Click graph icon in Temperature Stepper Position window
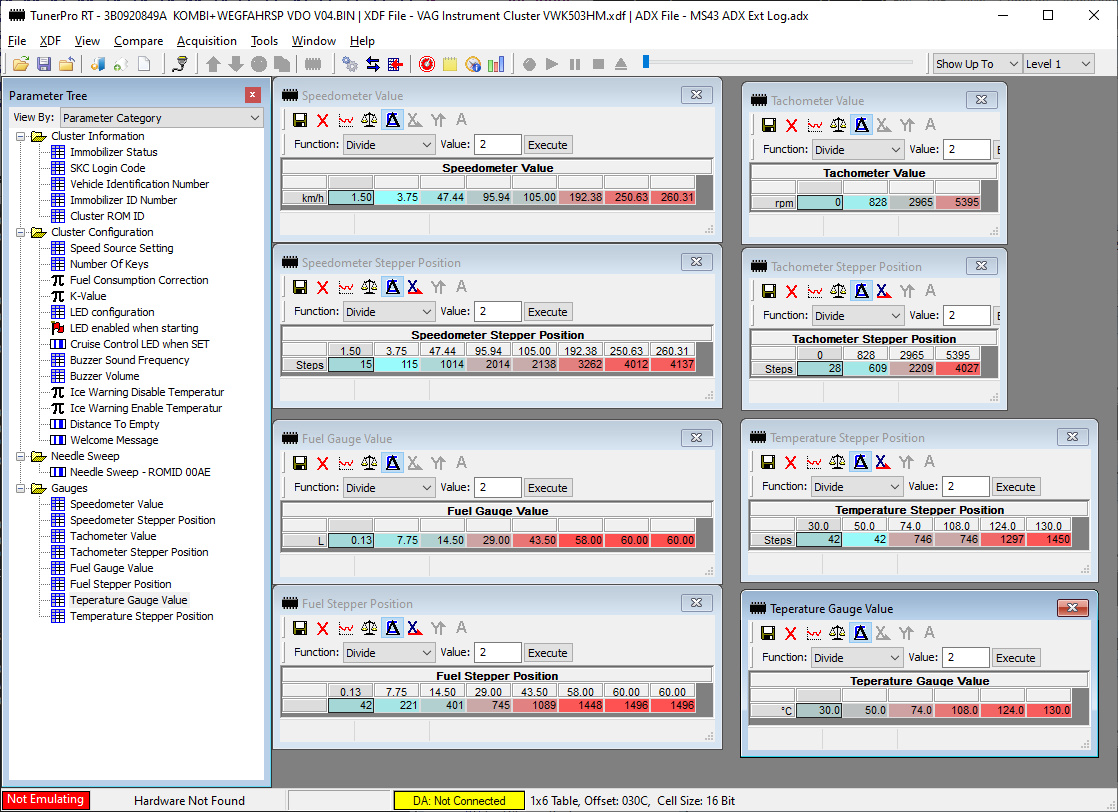Screen dimensions: 1118x812 (814, 462)
